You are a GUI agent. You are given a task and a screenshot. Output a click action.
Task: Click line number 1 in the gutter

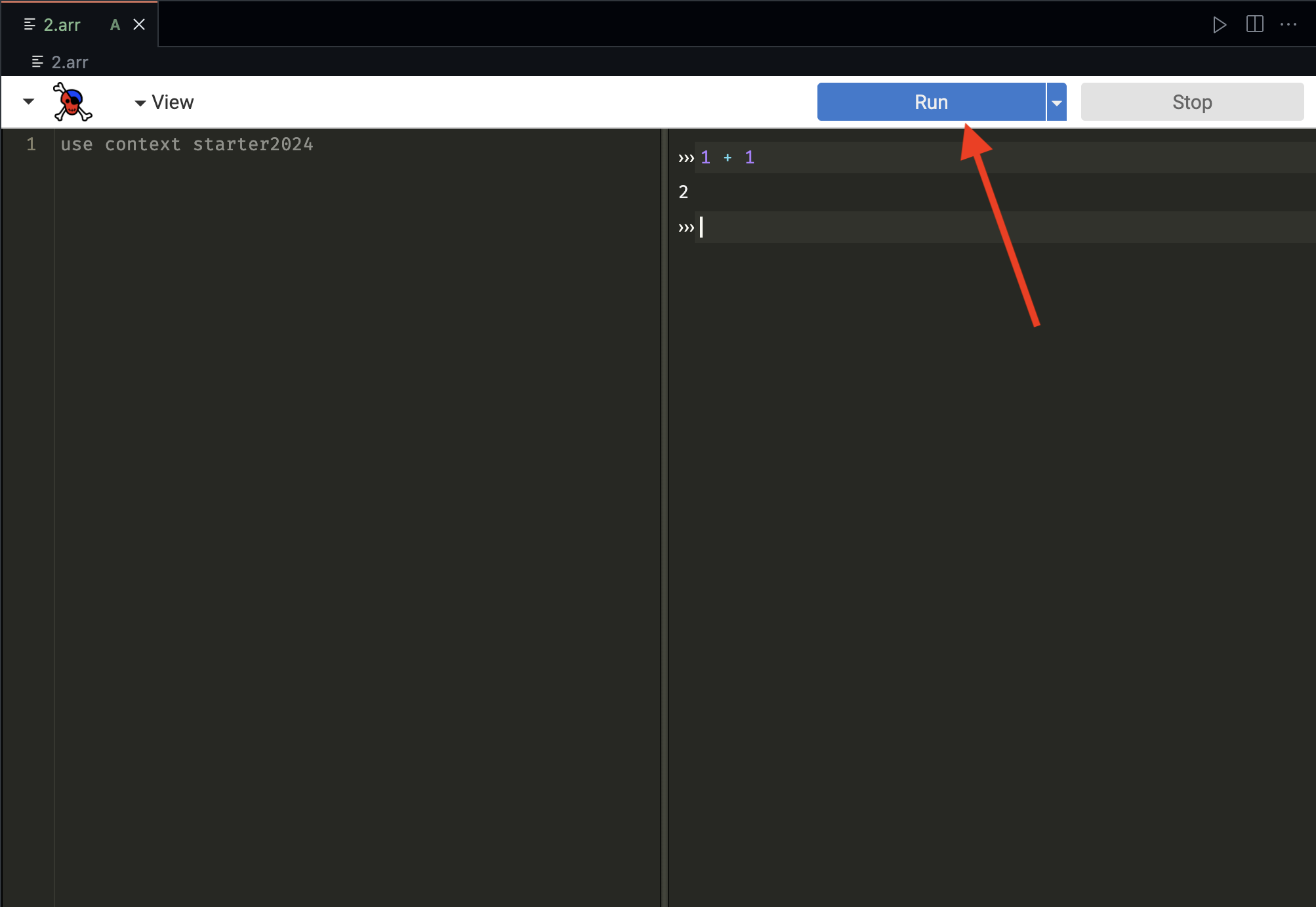(x=31, y=144)
